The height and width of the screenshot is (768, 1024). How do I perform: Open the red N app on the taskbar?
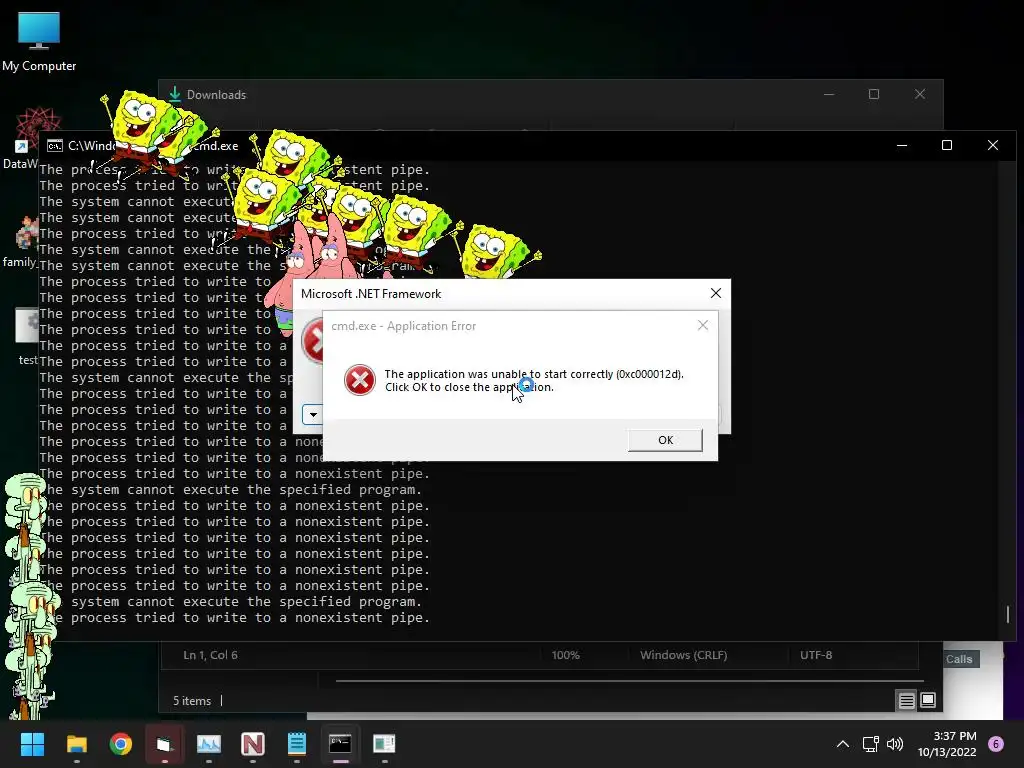click(253, 744)
